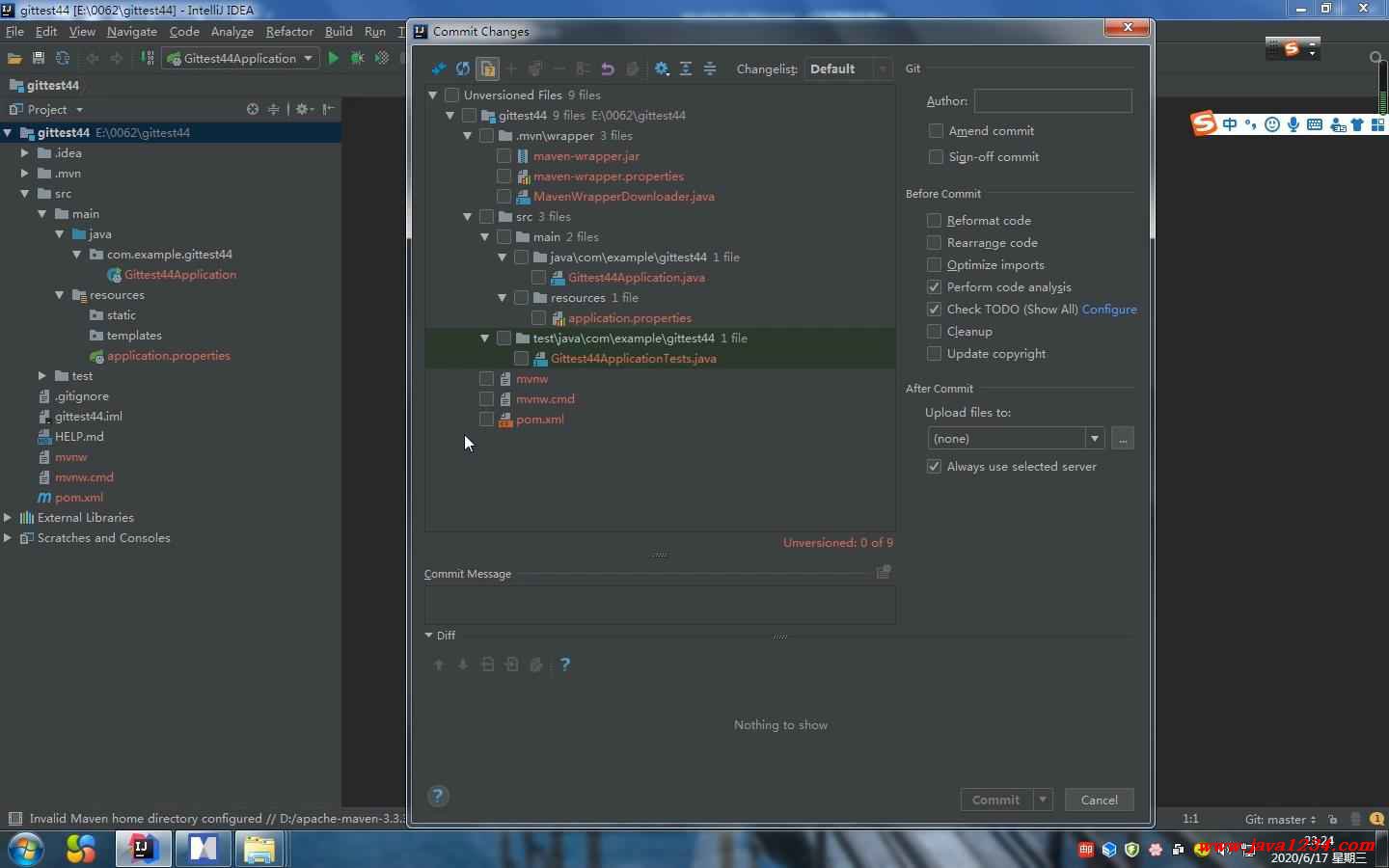Image resolution: width=1389 pixels, height=868 pixels.
Task: Click the Refresh changes icon in commit dialog
Action: coord(463,68)
